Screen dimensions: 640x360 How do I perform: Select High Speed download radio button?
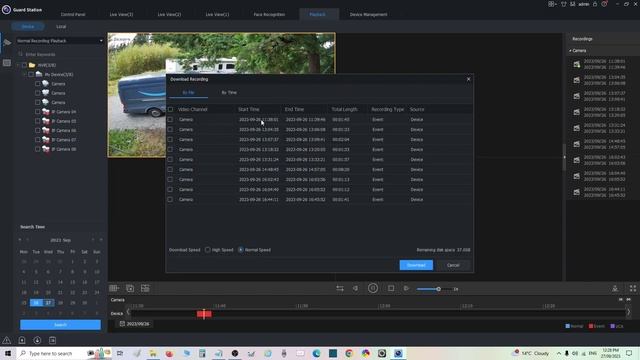pos(208,250)
